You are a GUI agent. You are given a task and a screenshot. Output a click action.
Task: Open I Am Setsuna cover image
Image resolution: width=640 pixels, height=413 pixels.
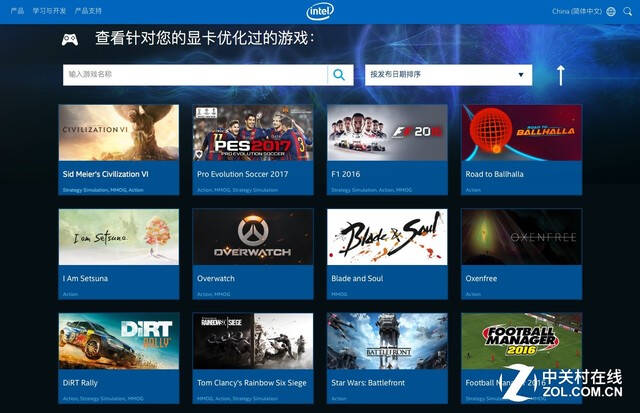coord(119,237)
